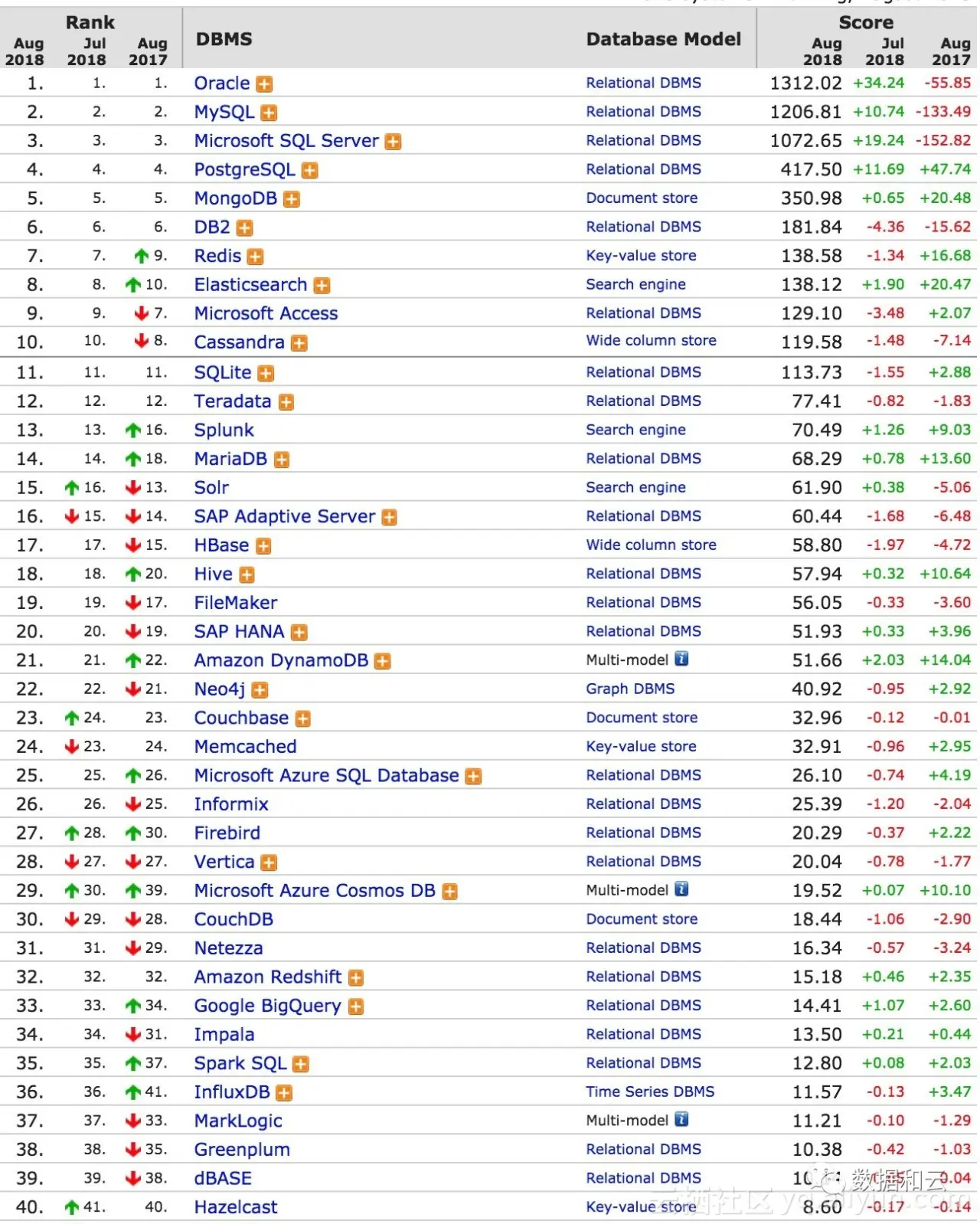Click the Database Model column header

pos(664,40)
